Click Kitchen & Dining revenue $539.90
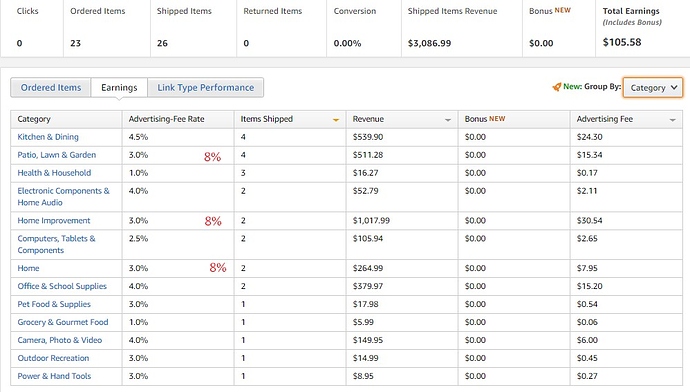Viewport: 690px width, 392px height. pos(368,137)
